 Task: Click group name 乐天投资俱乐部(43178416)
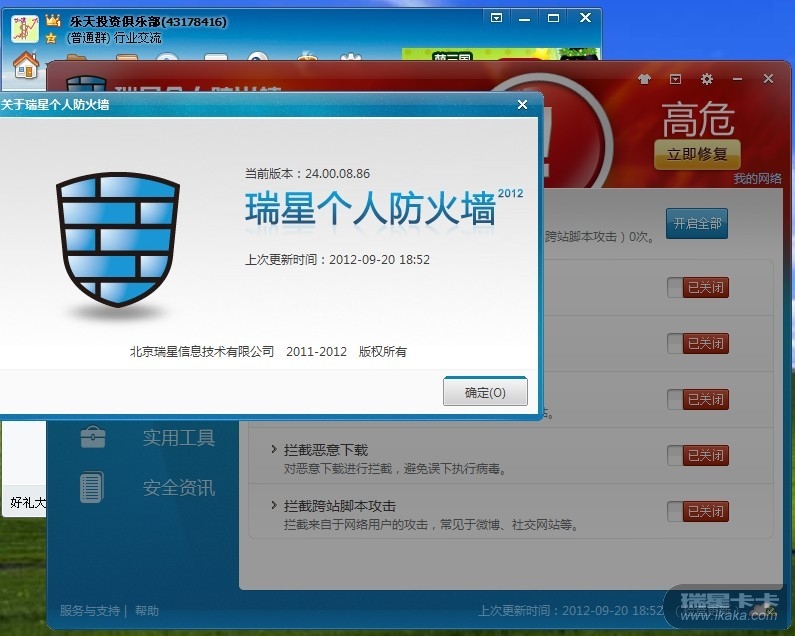(148, 21)
